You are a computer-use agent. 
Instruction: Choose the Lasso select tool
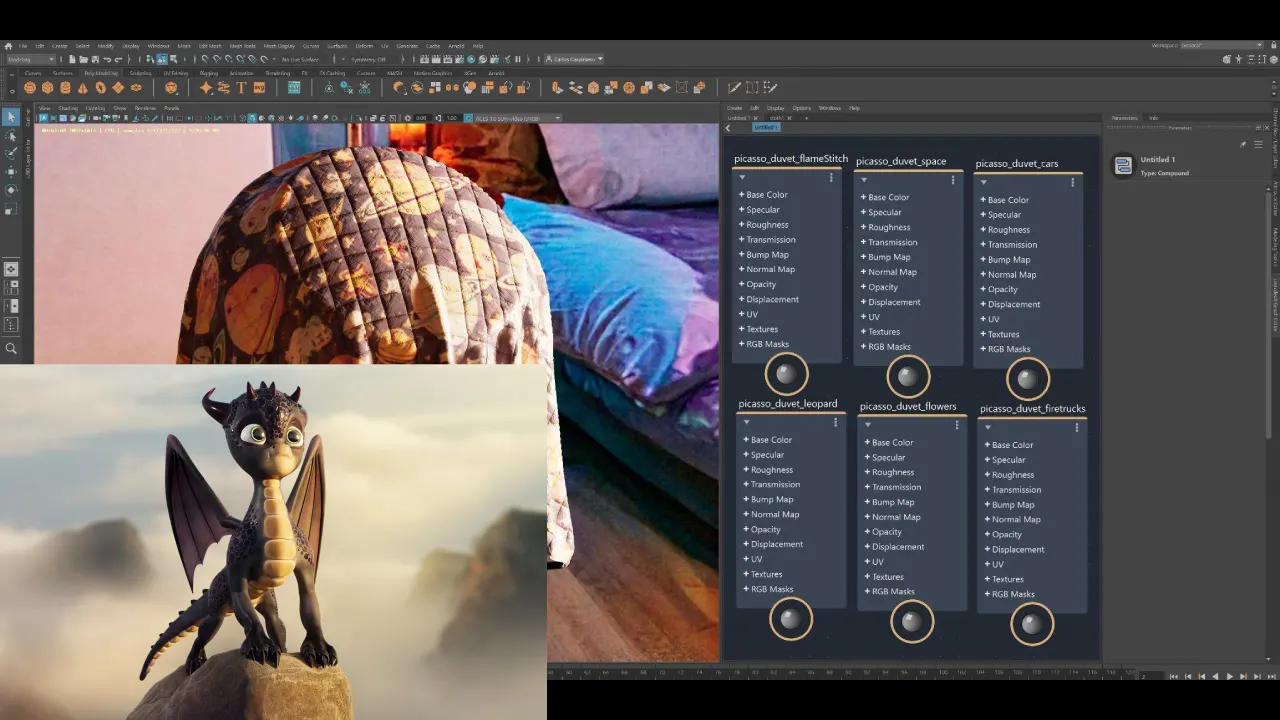11,135
